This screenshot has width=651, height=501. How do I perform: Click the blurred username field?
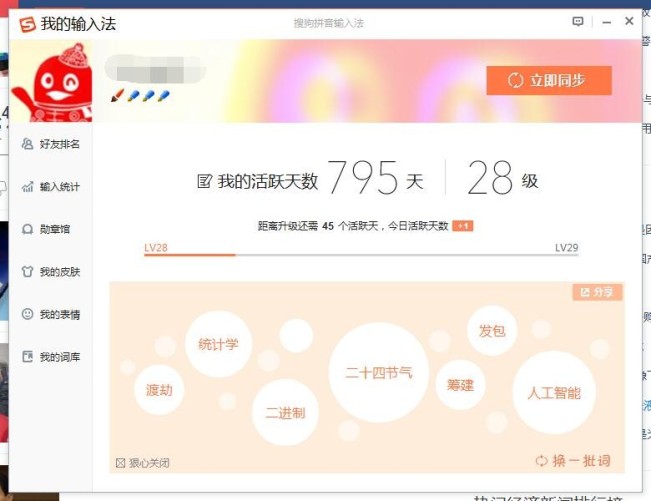(155, 70)
